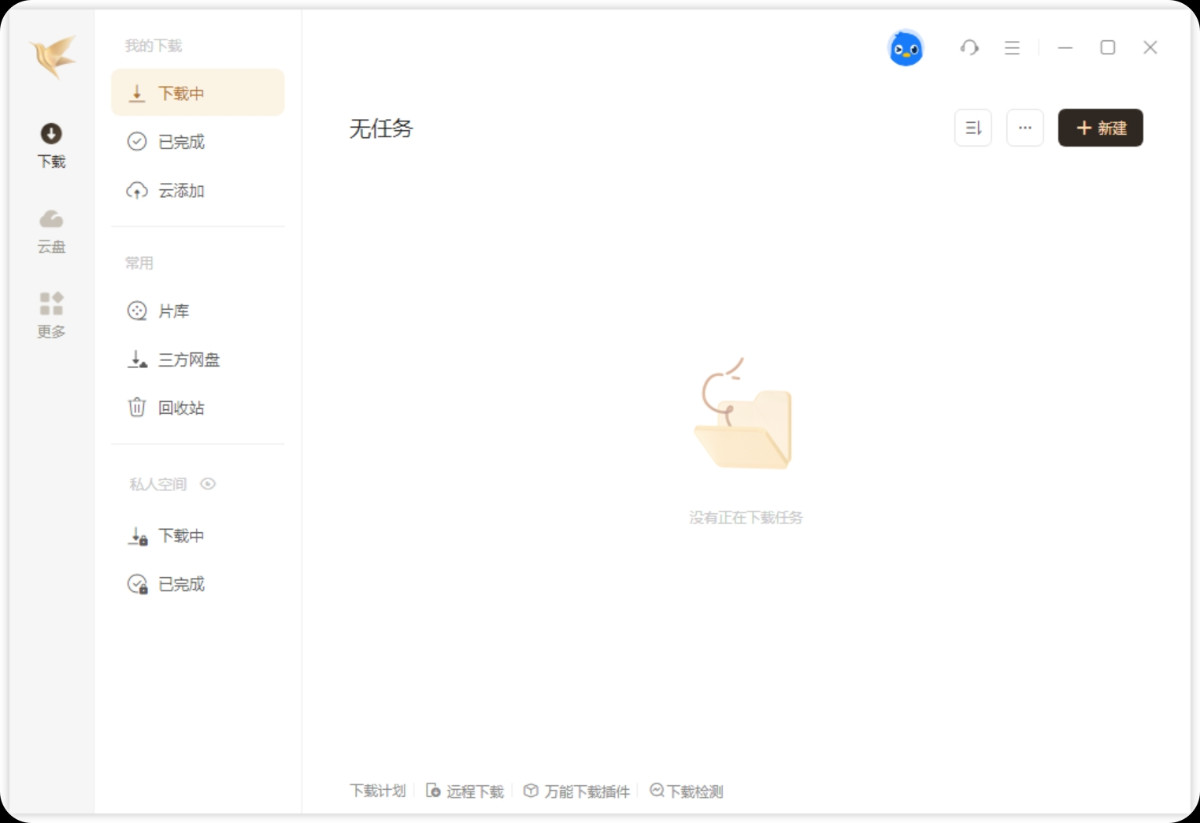
Task: Click the blue penguin user avatar
Action: (905, 48)
